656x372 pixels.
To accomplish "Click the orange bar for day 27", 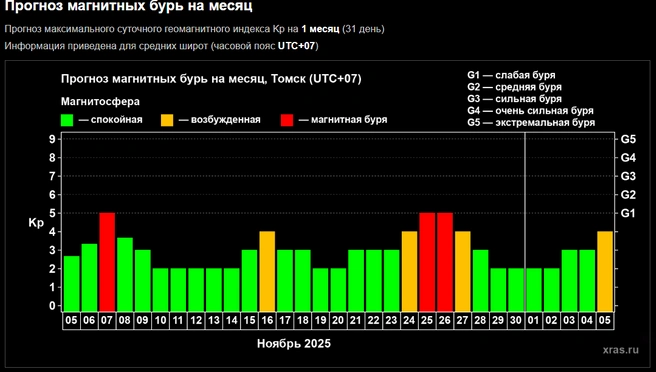I will click(463, 271).
